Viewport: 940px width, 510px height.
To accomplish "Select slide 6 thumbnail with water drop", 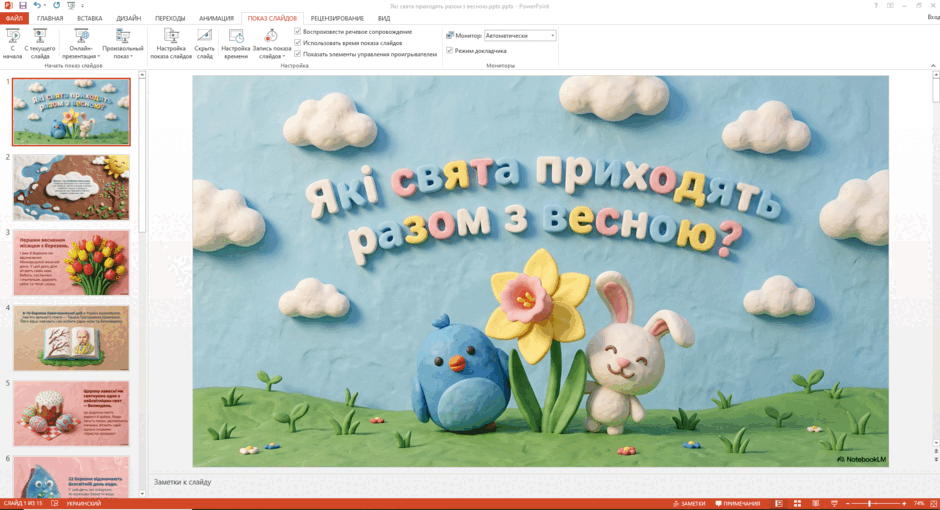I will tap(71, 477).
